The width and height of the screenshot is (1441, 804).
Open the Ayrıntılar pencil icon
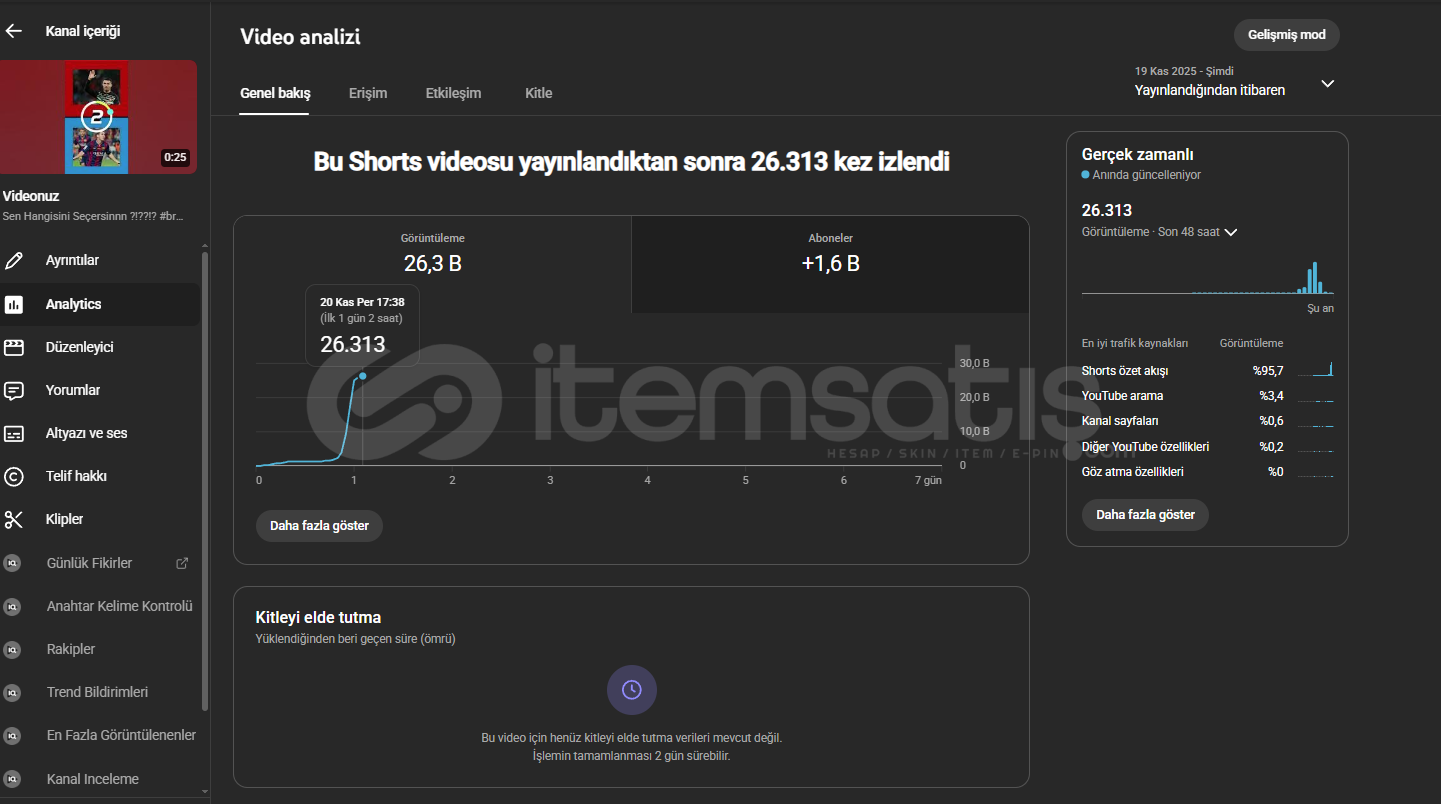(14, 261)
